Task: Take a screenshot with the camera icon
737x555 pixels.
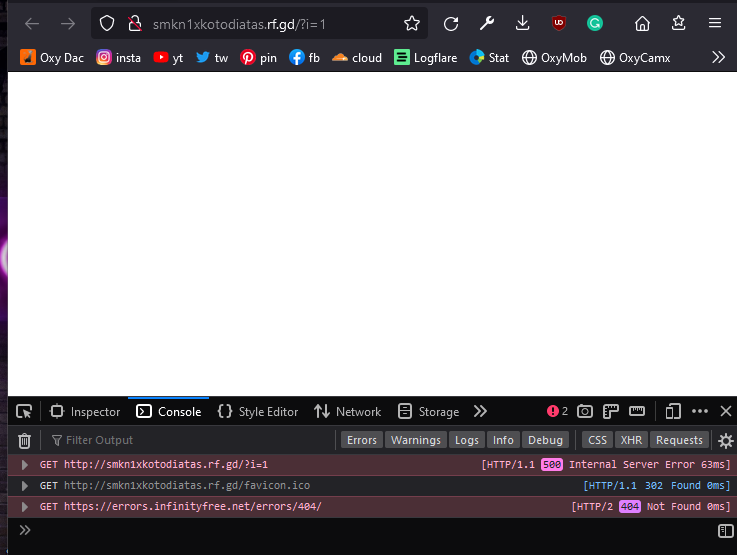Action: click(x=585, y=411)
